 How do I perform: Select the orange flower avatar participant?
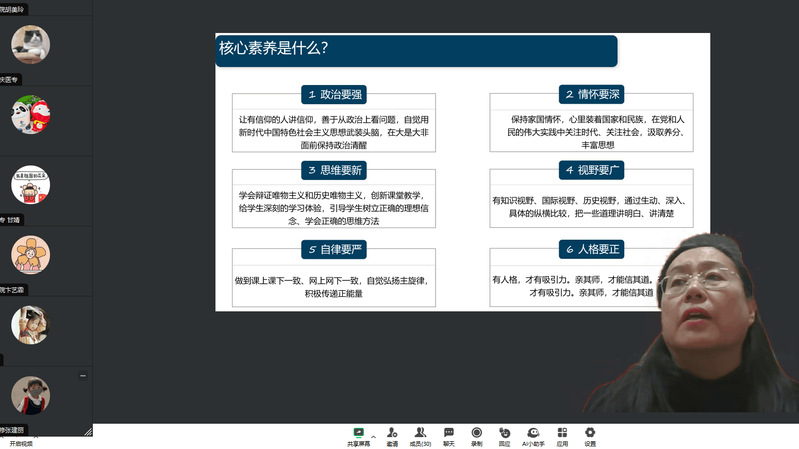click(30, 254)
